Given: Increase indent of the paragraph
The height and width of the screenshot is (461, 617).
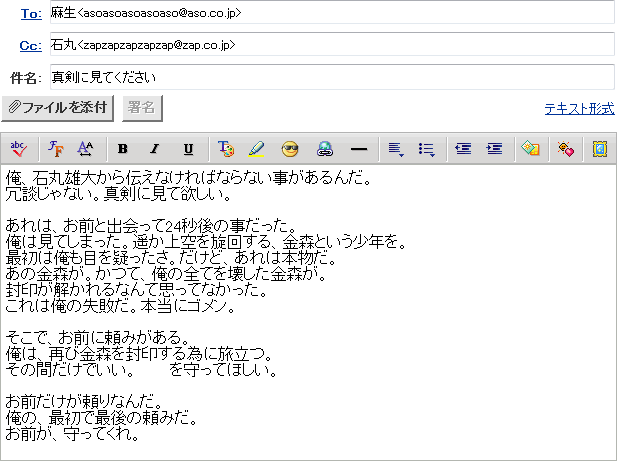Looking at the screenshot, I should click(494, 149).
